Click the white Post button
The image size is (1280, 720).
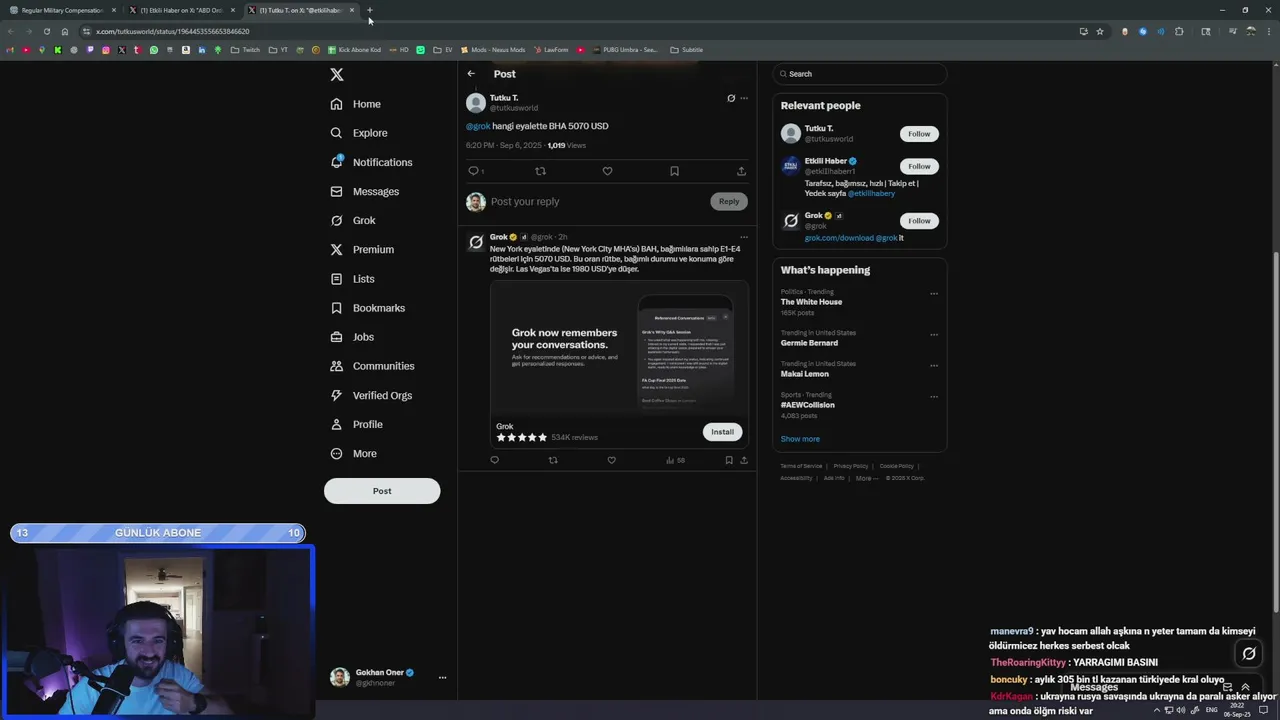(382, 491)
